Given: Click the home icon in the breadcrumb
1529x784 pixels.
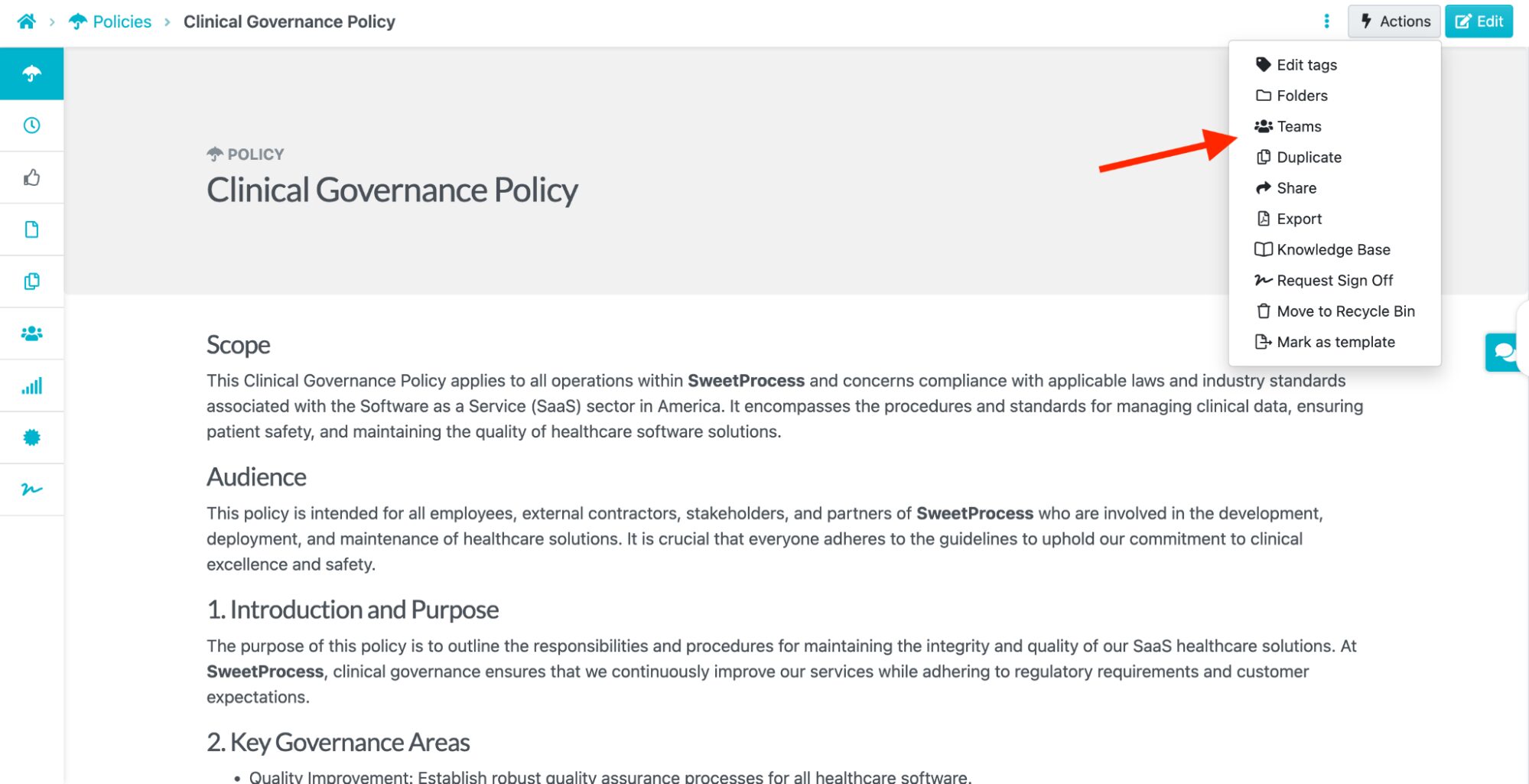Looking at the screenshot, I should 27,21.
